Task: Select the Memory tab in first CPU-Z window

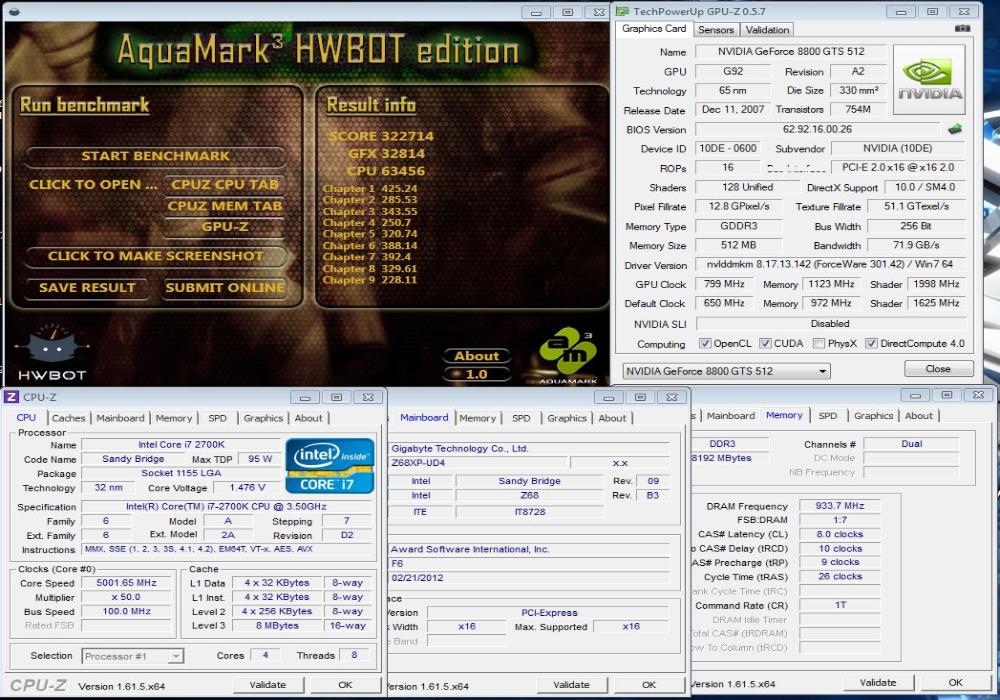Action: pyautogui.click(x=173, y=418)
